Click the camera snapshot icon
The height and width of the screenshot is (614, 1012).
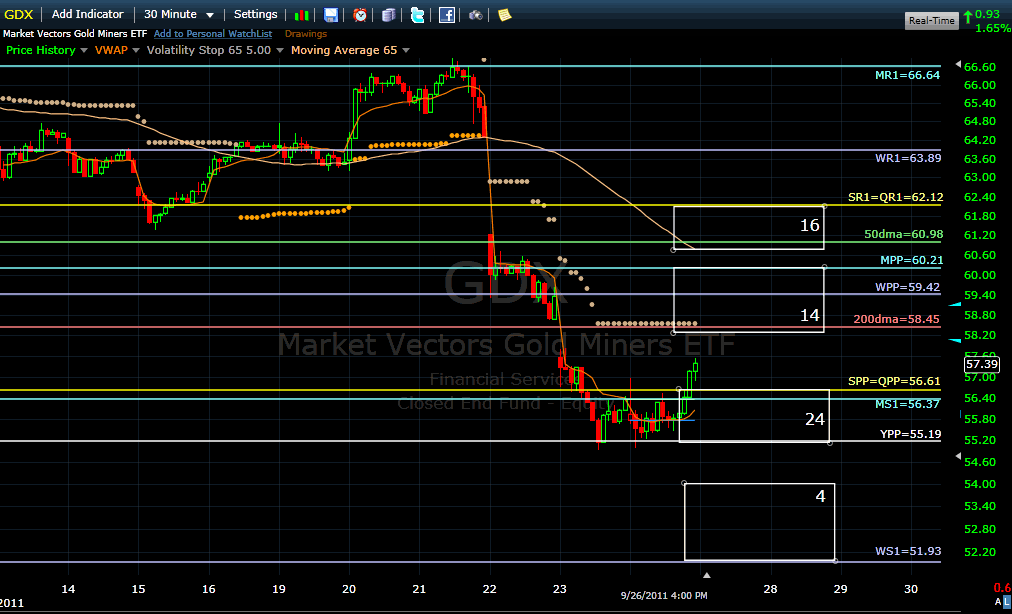476,15
